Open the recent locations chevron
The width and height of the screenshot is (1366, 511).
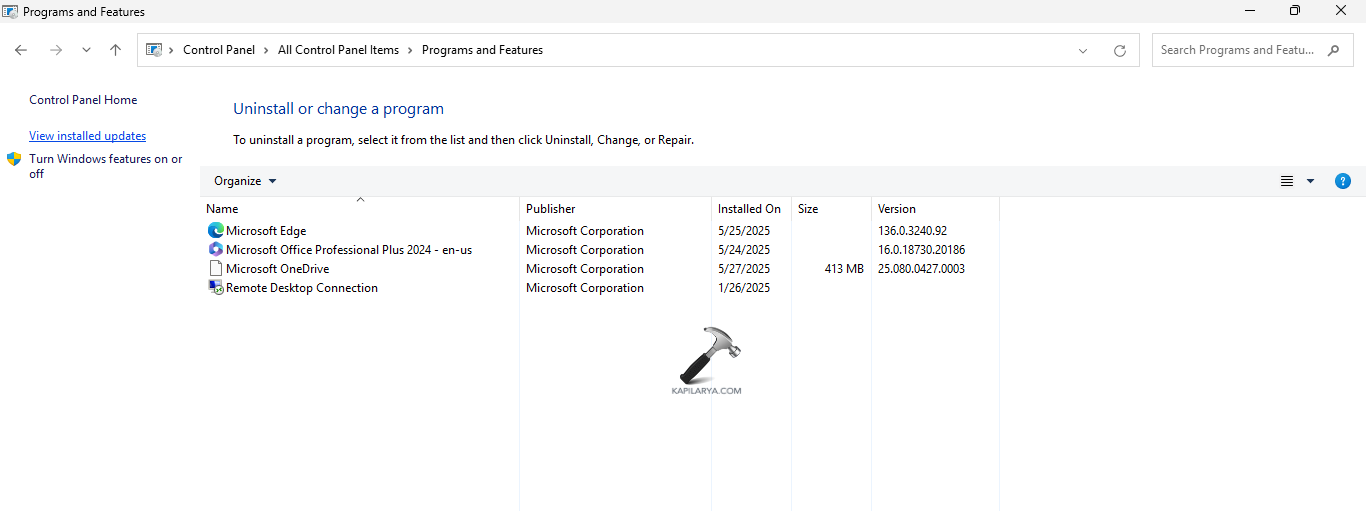[x=86, y=50]
